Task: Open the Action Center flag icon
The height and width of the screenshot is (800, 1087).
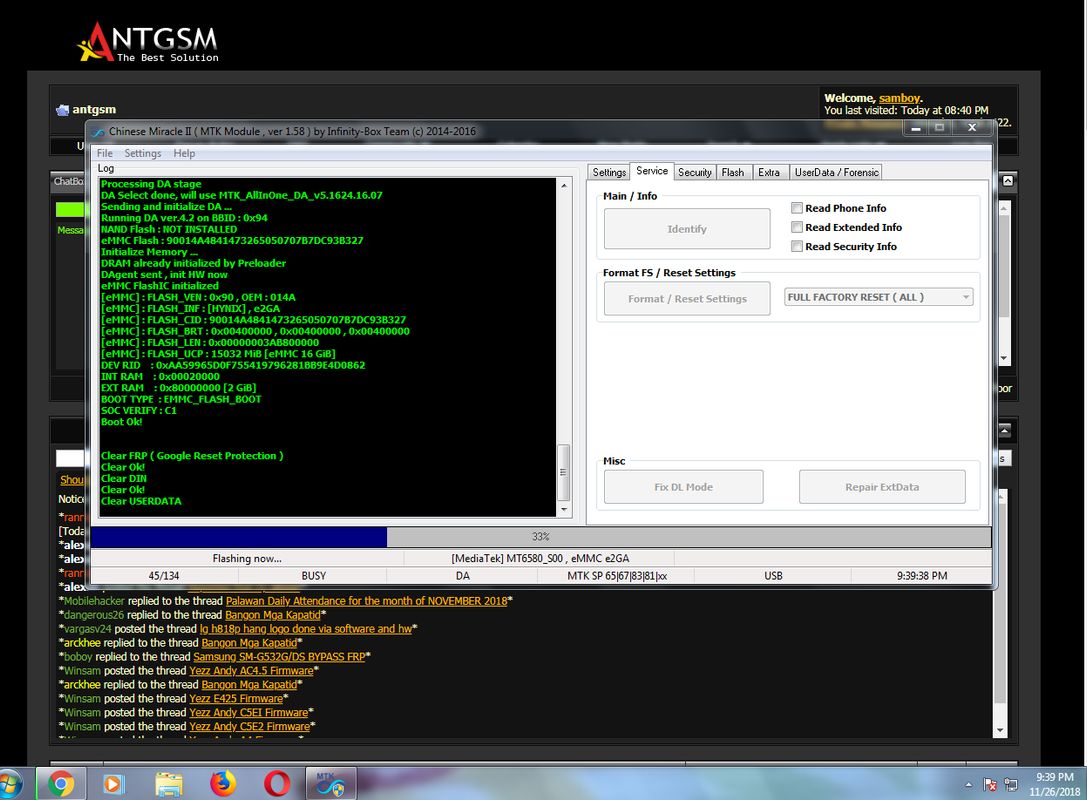Action: [x=990, y=785]
